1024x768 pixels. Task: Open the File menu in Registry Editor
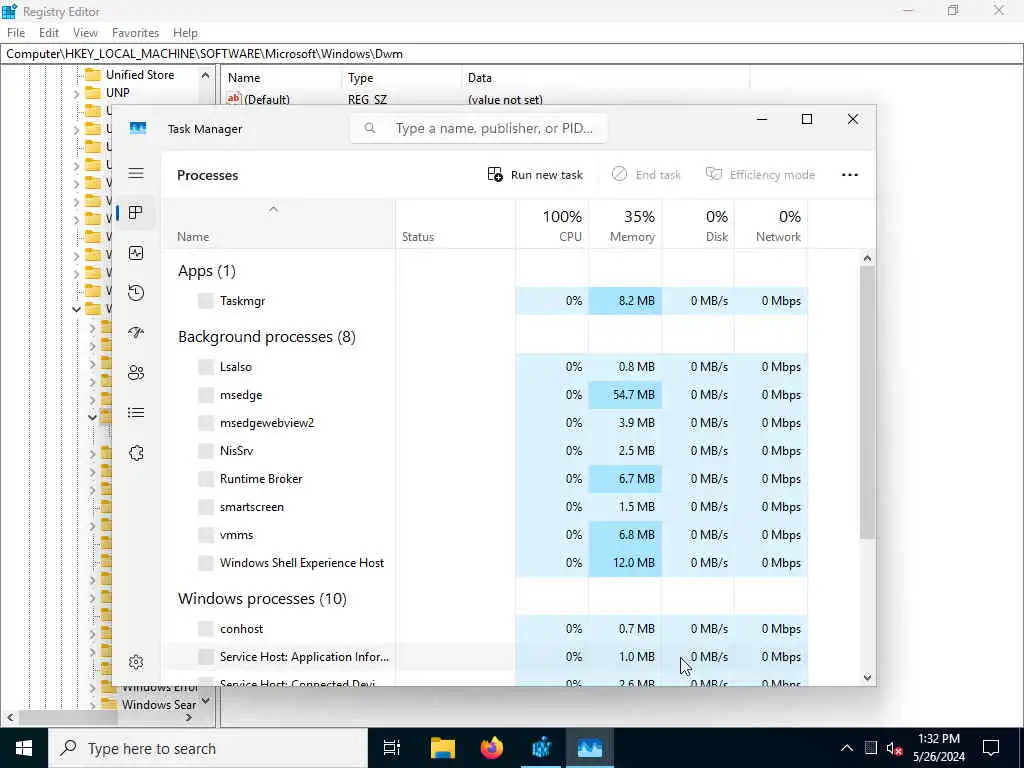click(16, 33)
